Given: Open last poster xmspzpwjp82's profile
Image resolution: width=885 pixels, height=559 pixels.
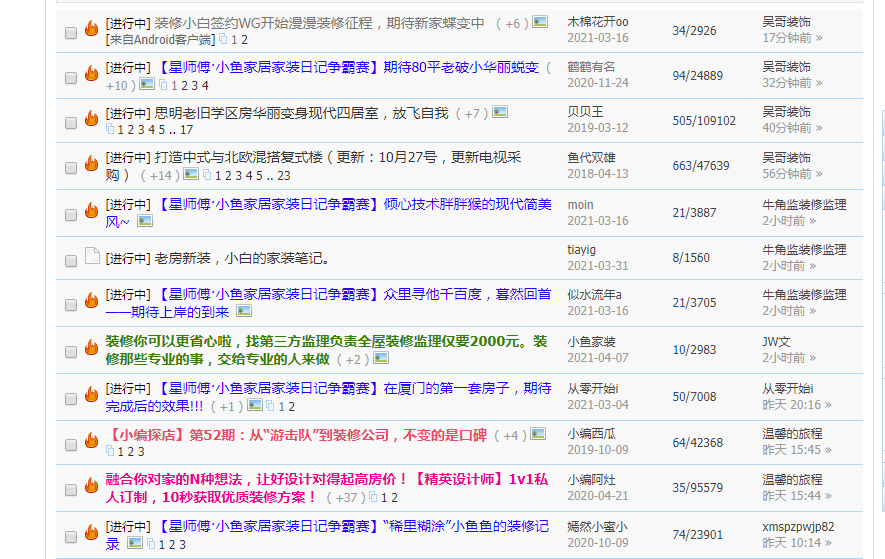Looking at the screenshot, I should [797, 526].
